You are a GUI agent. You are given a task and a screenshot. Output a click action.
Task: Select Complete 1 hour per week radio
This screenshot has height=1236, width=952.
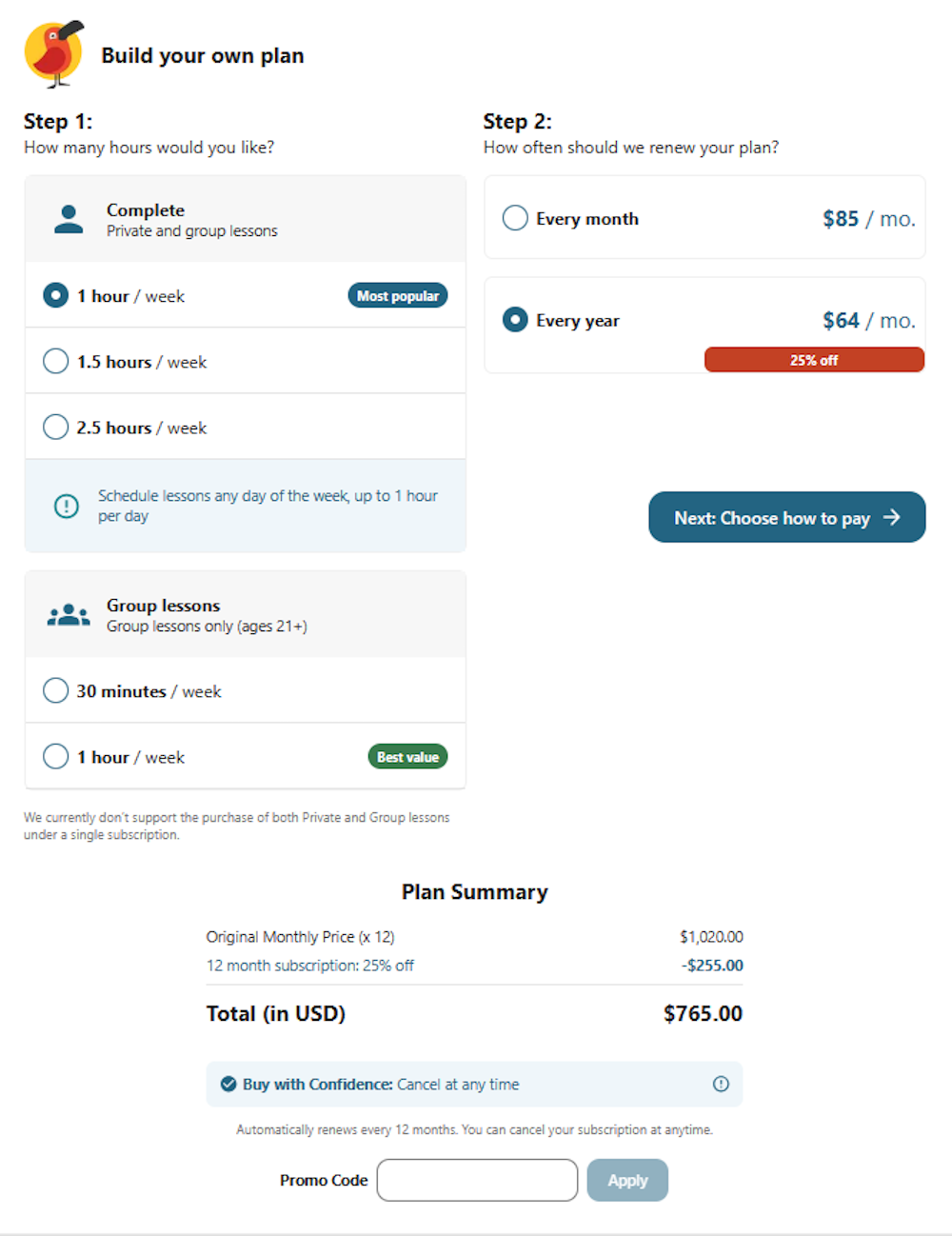[55, 295]
